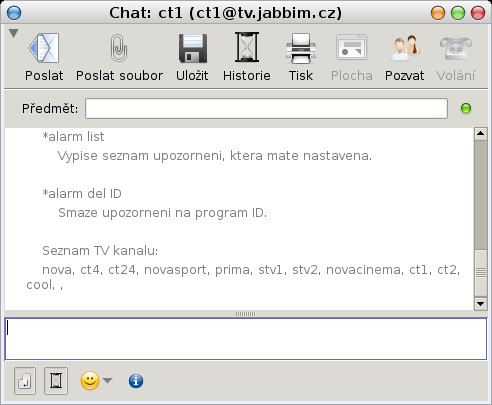Click the Poslat soubor paperclip icon
The width and height of the screenshot is (492, 405).
point(119,48)
